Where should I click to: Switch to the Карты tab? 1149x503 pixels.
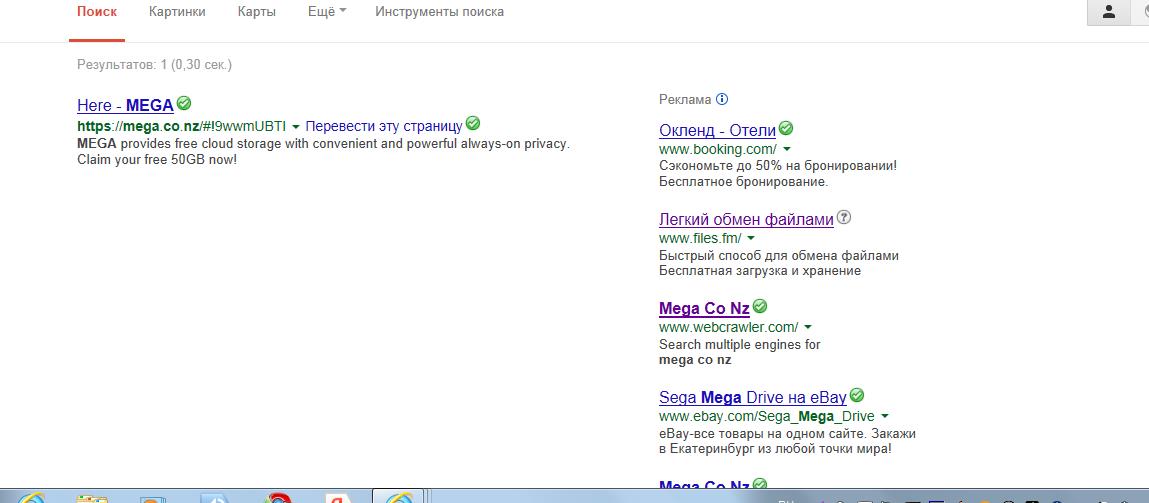pyautogui.click(x=257, y=12)
